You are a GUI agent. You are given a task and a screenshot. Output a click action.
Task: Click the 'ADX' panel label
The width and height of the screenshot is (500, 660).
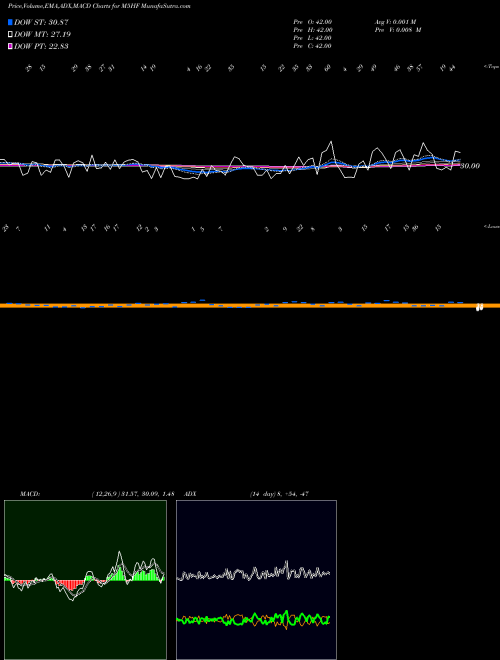click(191, 494)
